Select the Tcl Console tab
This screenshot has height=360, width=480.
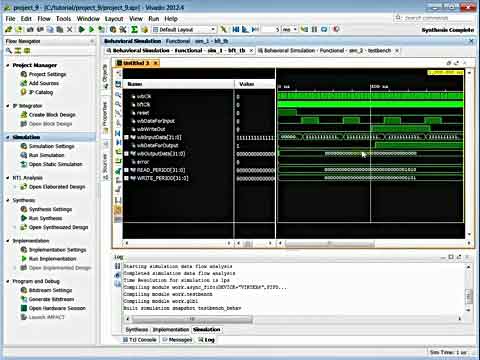coord(140,340)
